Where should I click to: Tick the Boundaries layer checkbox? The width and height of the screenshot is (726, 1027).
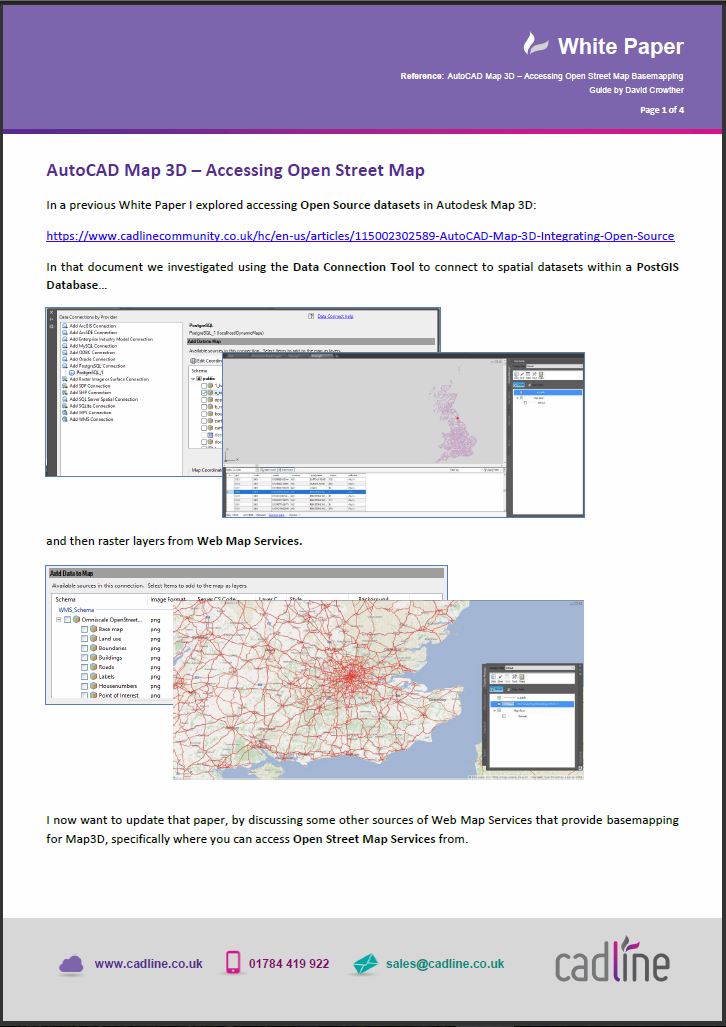[85, 648]
